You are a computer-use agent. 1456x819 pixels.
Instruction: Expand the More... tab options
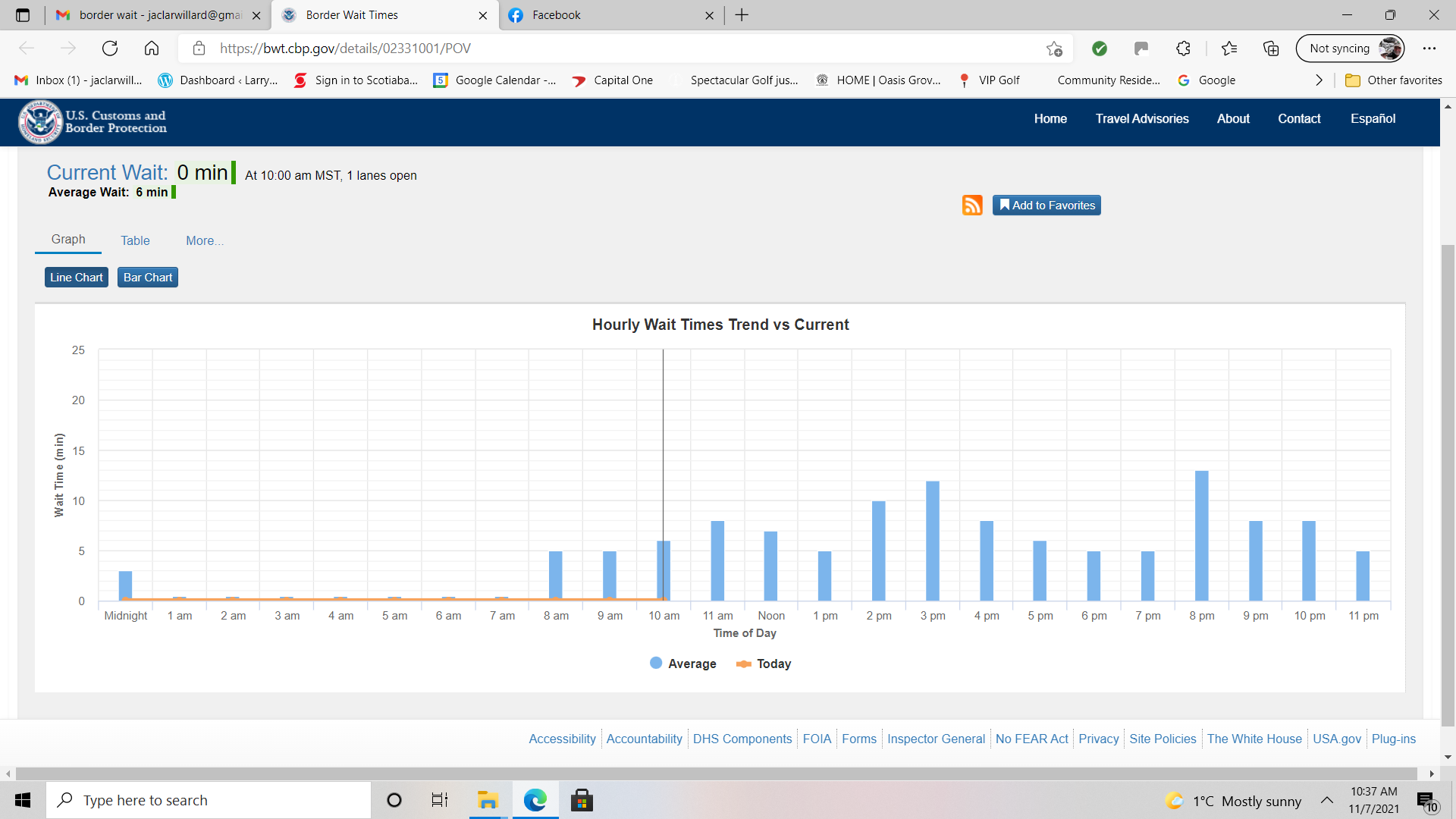205,240
